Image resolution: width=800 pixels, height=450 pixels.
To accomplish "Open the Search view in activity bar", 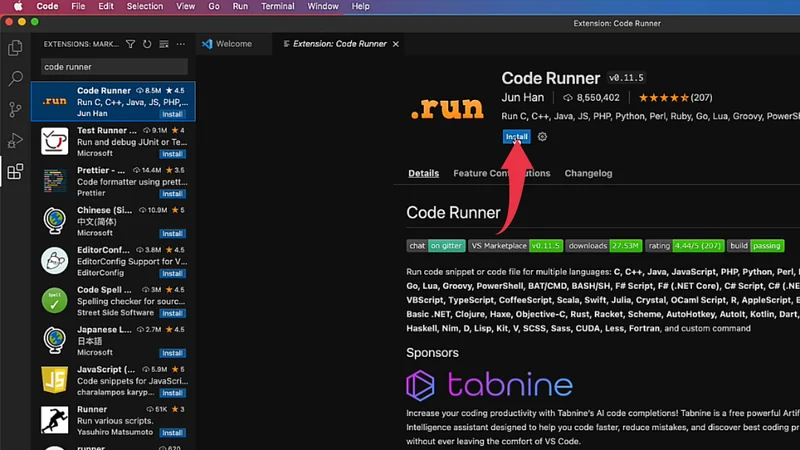I will (15, 78).
